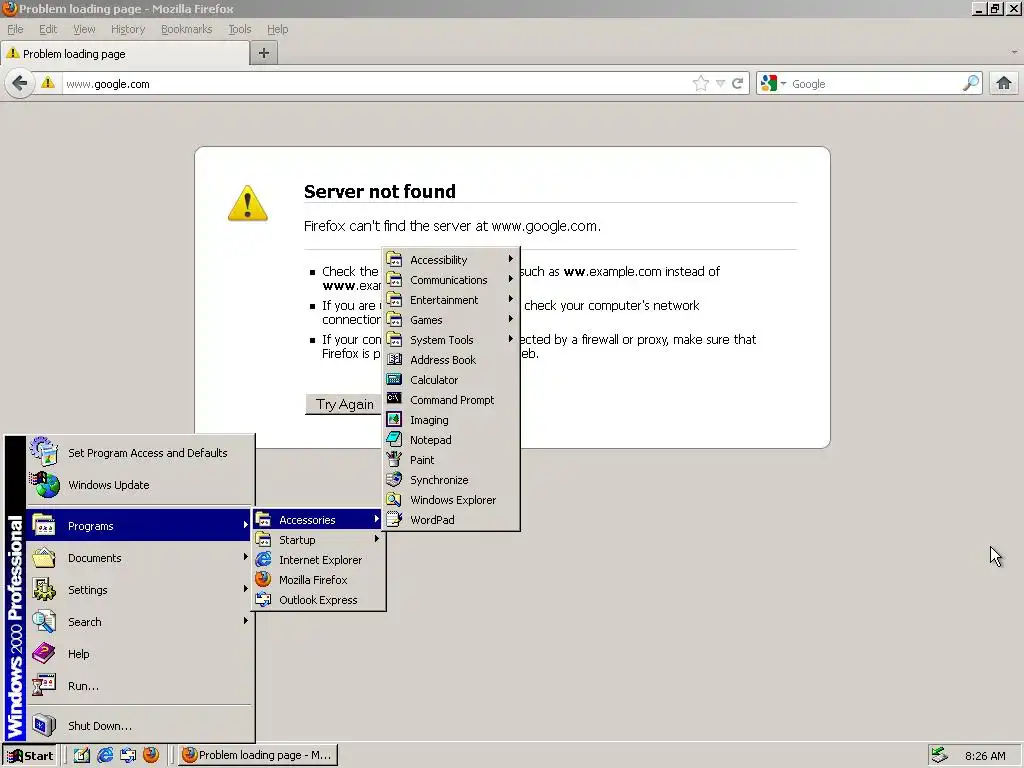This screenshot has width=1024, height=768.
Task: Launch WordPad from Accessories
Action: click(451, 520)
